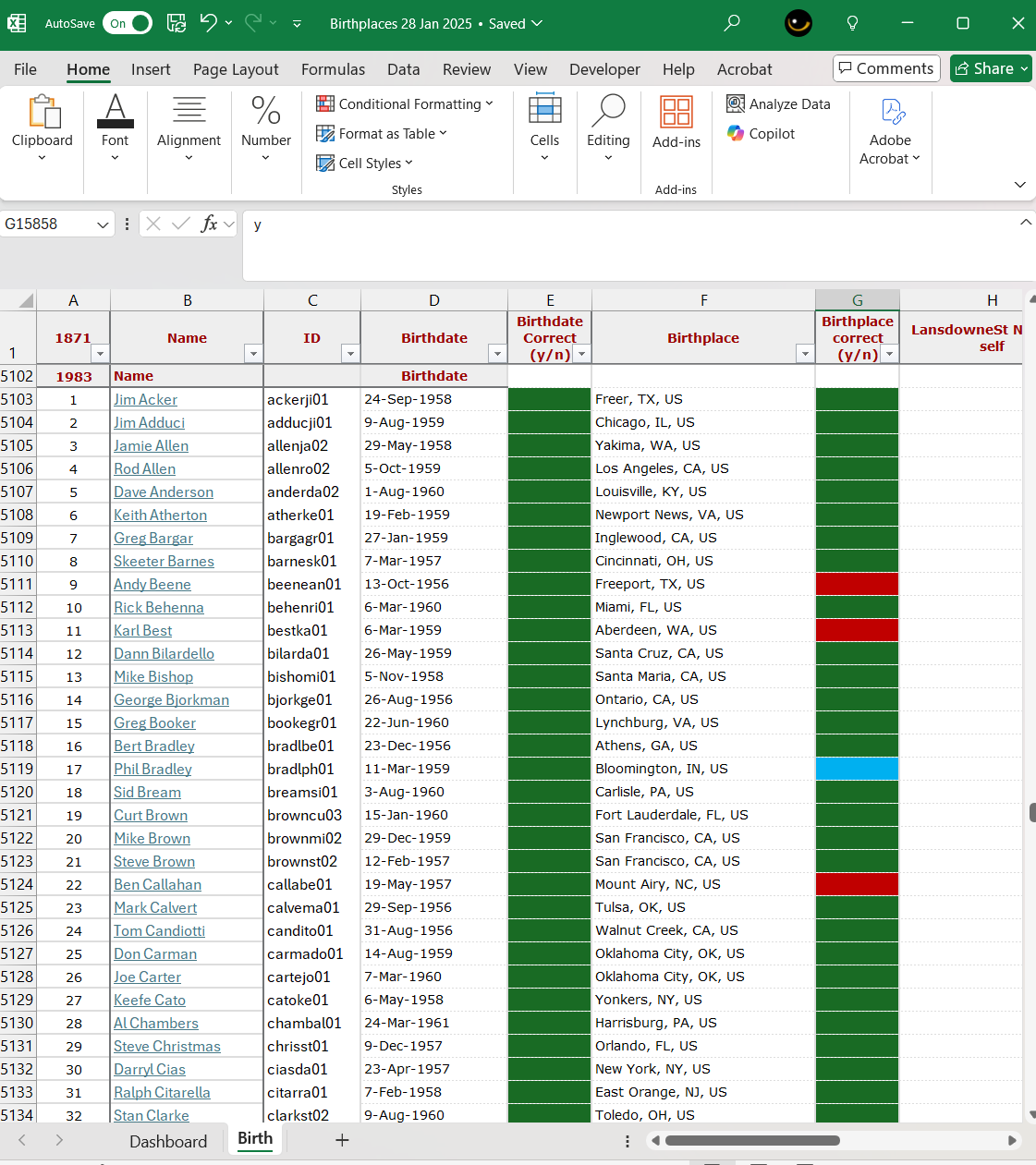The image size is (1036, 1165).
Task: Add a new sheet with plus icon
Action: click(342, 1140)
